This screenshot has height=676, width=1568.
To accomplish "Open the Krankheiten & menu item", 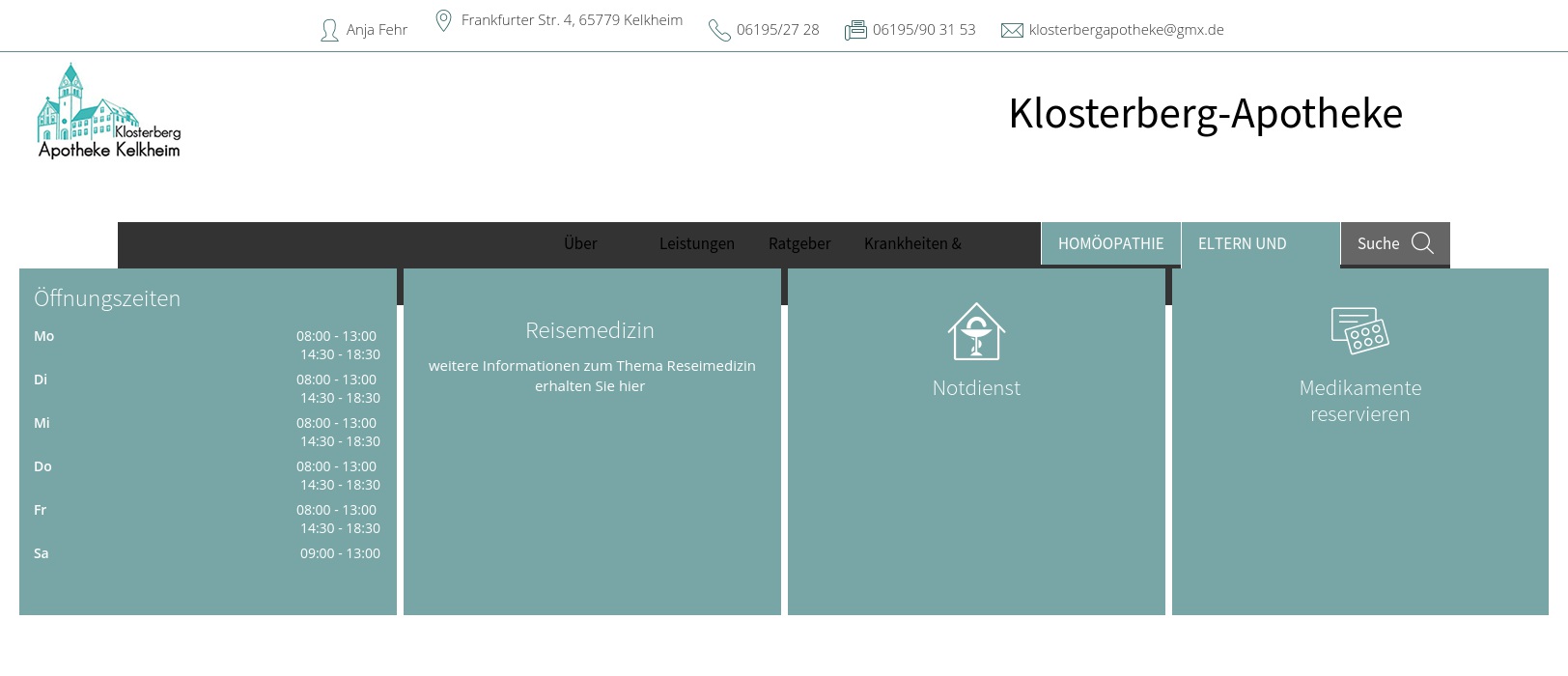I will [912, 243].
